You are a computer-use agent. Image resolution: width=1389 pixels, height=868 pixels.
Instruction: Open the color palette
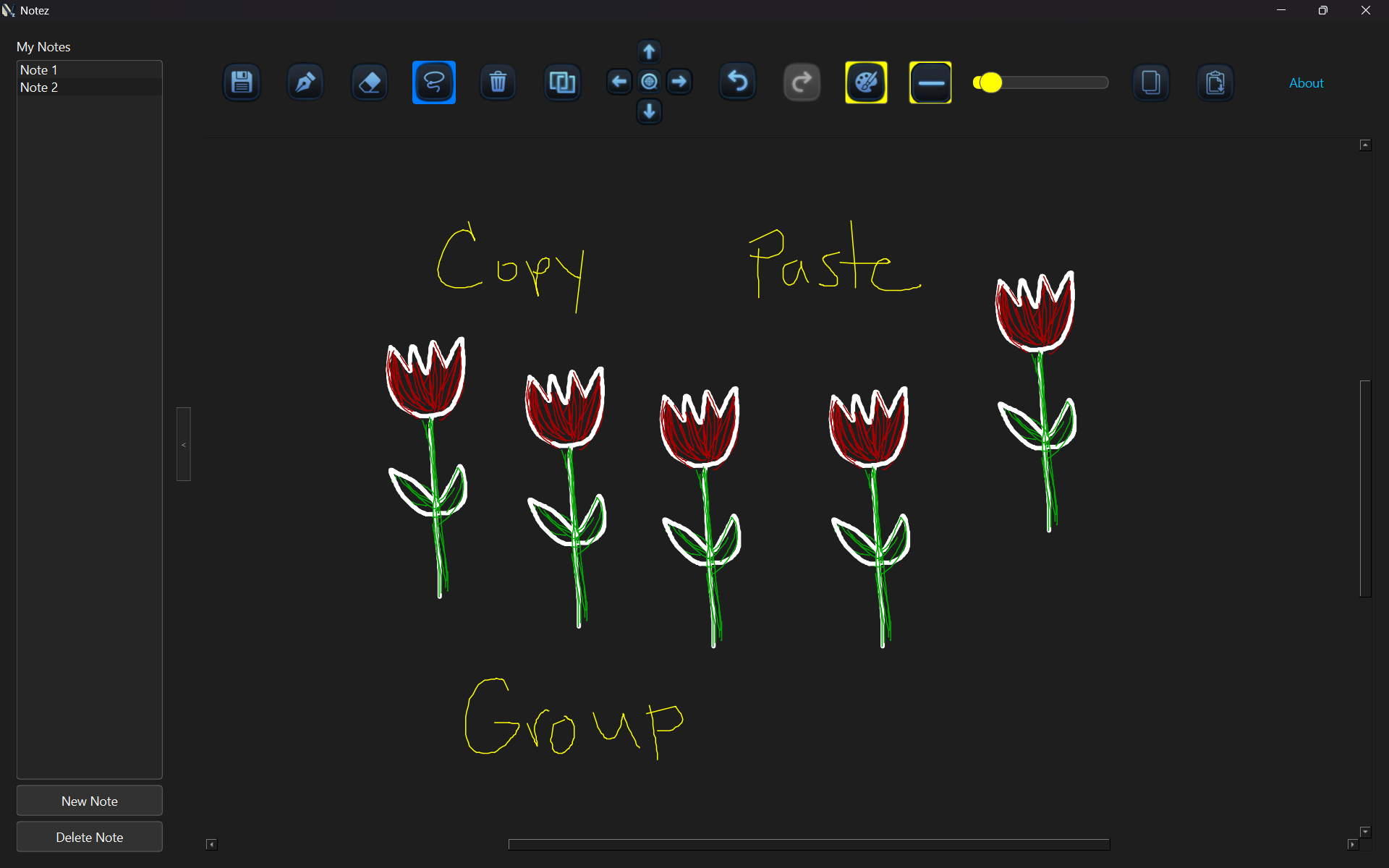(866, 82)
